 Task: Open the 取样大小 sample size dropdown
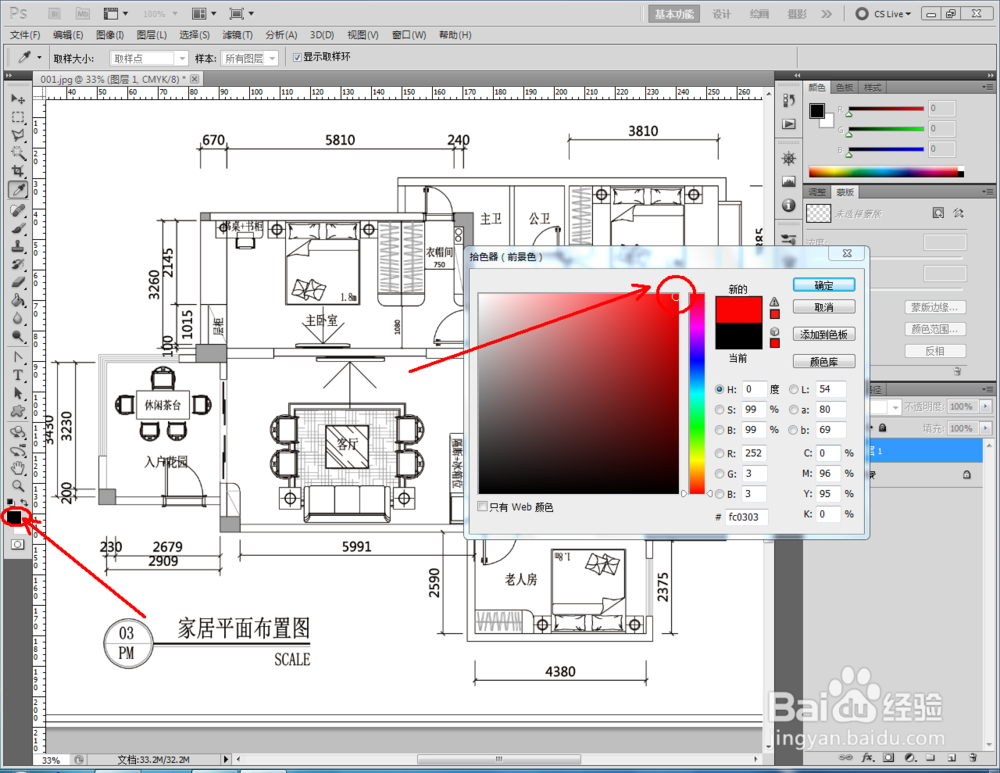click(x=149, y=58)
